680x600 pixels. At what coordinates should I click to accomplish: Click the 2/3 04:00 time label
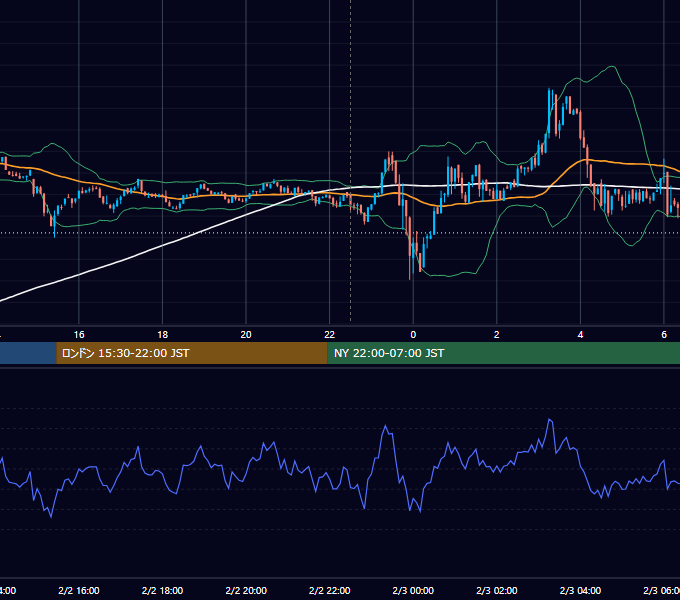pyautogui.click(x=580, y=590)
